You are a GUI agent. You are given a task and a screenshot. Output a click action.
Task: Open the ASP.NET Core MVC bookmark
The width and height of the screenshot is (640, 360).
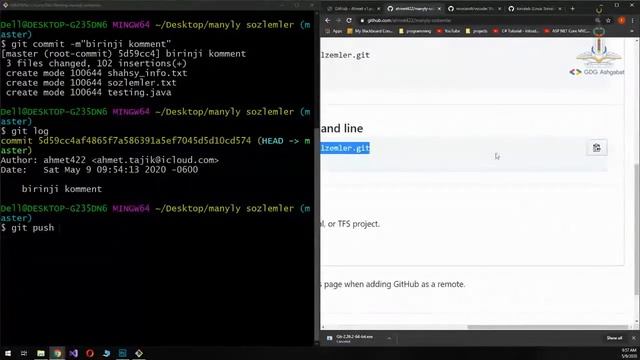[x=567, y=31]
